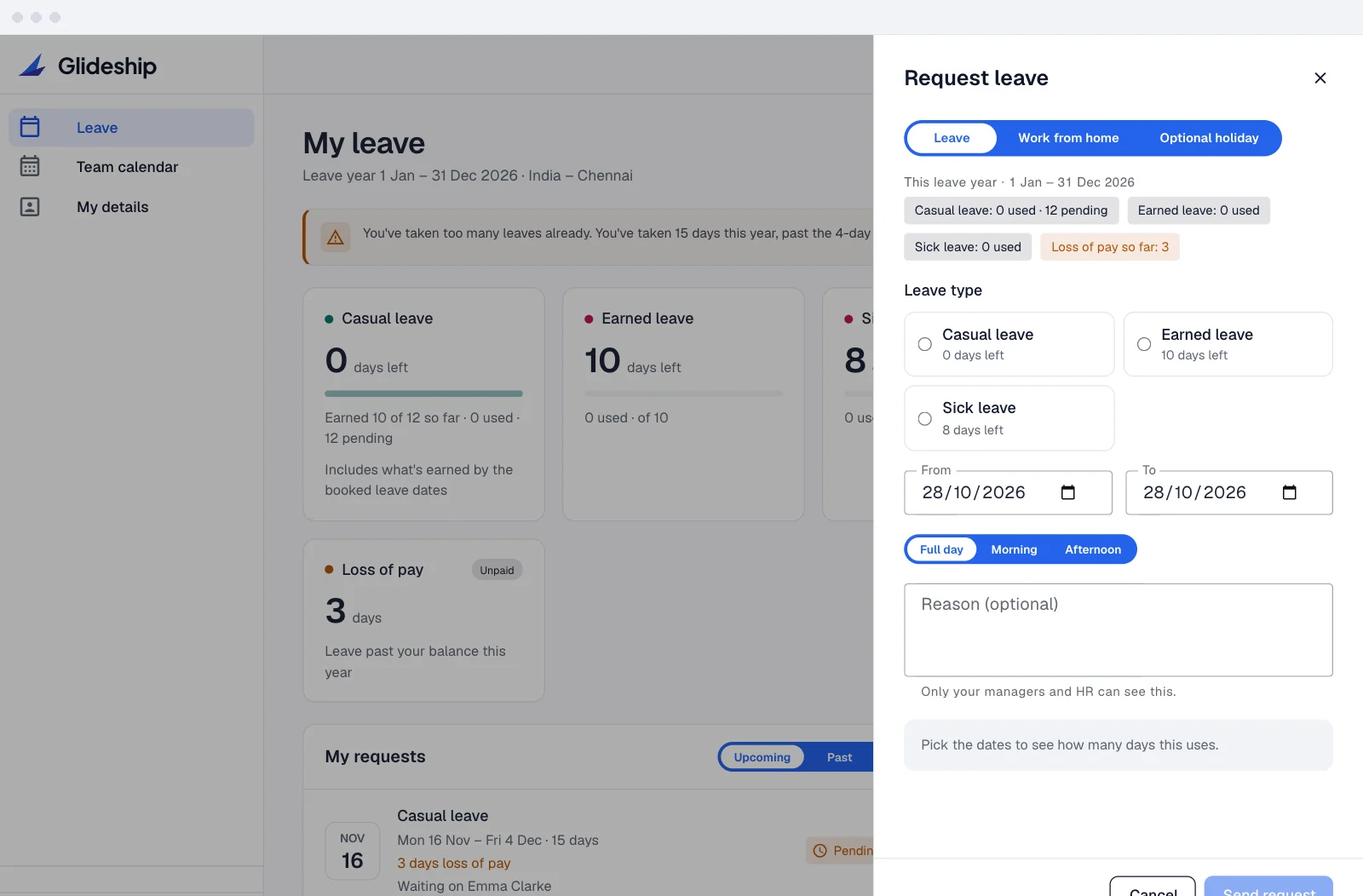Choose Afternoon half-day option
Screen dimensions: 1363x896
click(x=1093, y=549)
